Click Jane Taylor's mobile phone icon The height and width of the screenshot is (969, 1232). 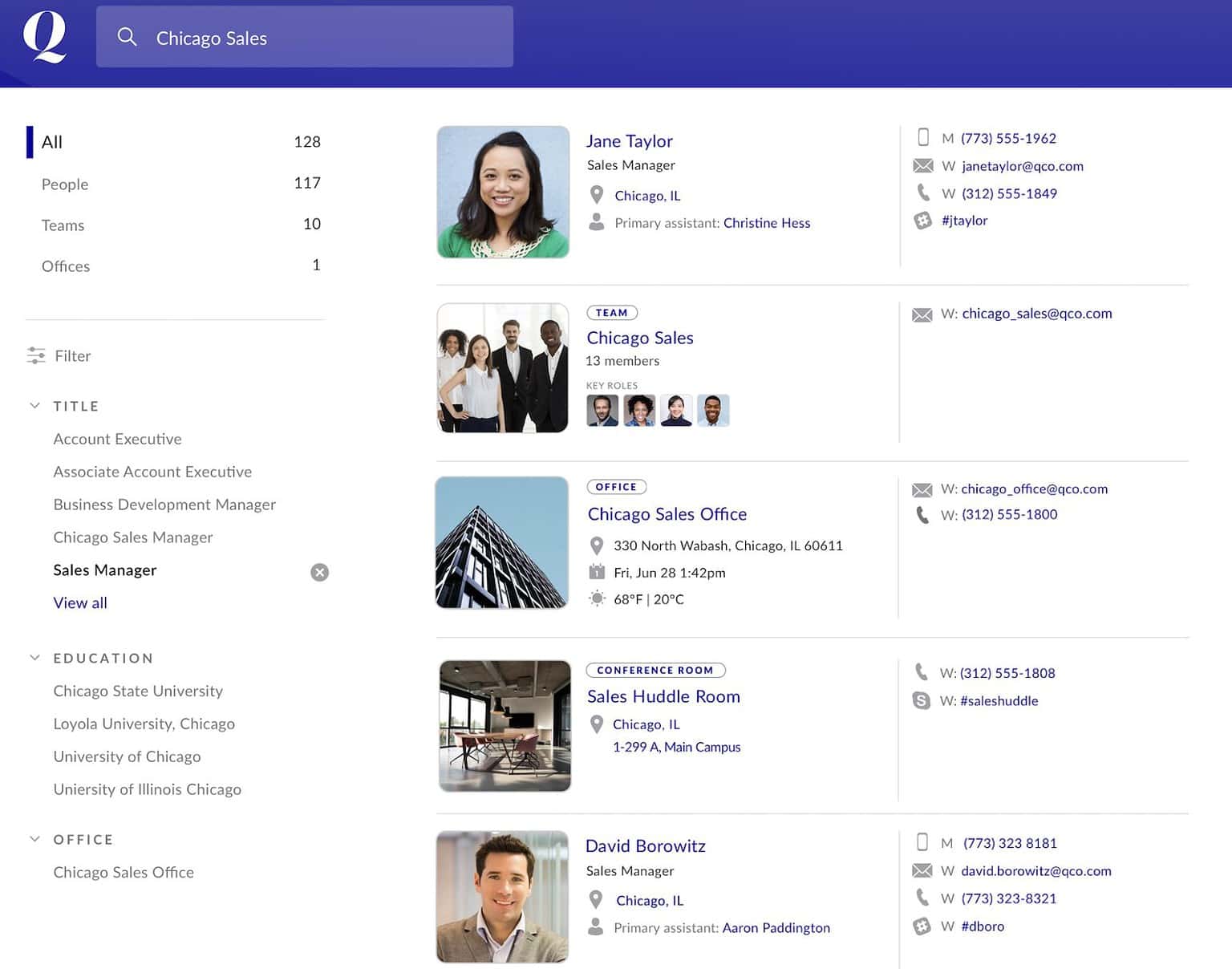point(922,137)
